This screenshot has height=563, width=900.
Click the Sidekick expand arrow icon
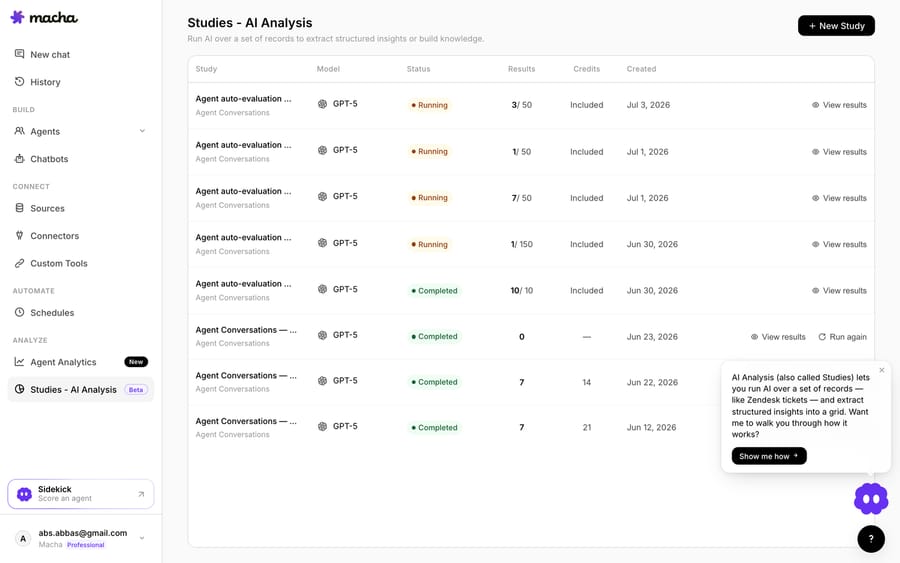[141, 494]
